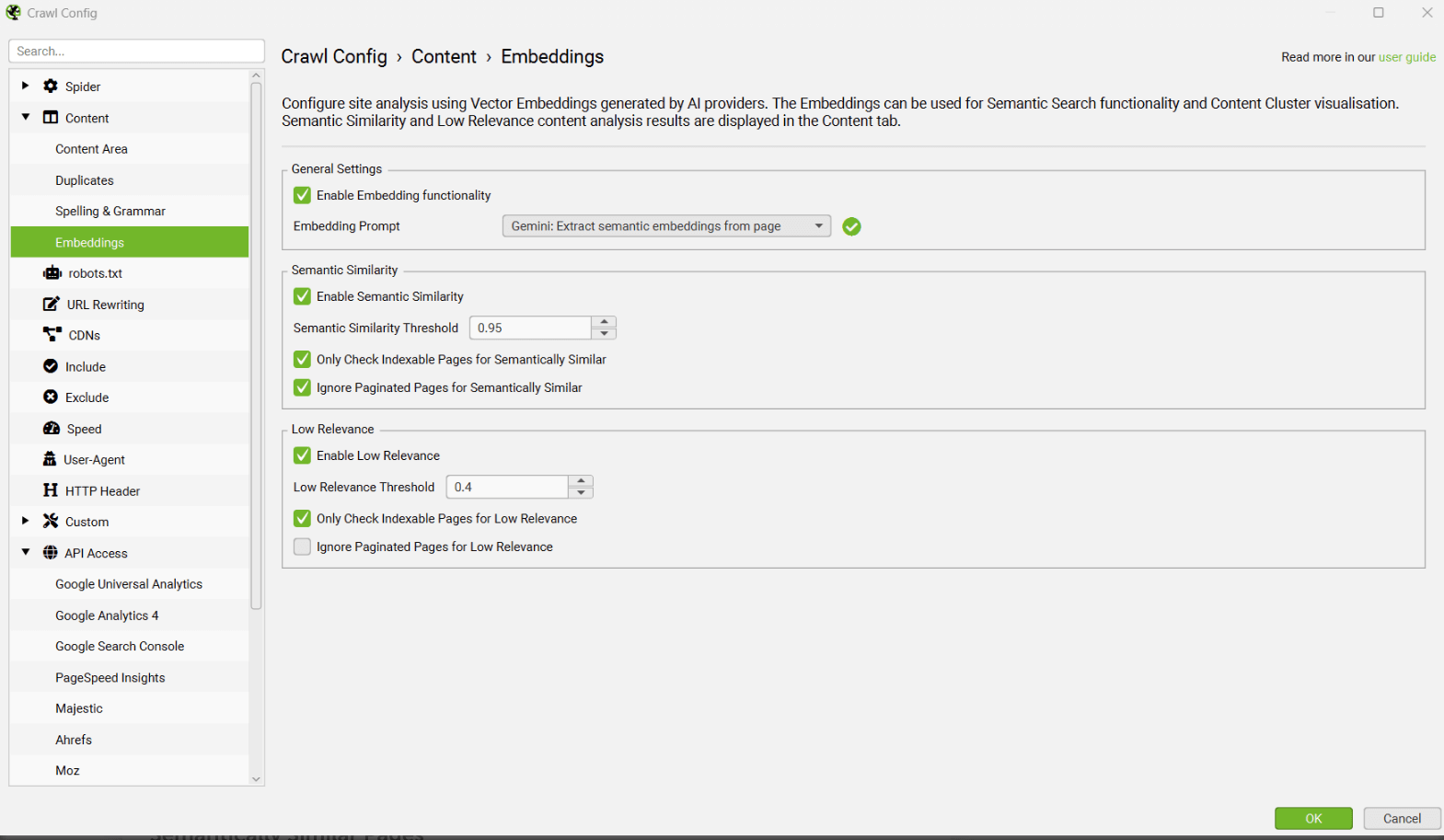This screenshot has height=840, width=1444.
Task: Click the Search settings input field
Action: pos(136,52)
